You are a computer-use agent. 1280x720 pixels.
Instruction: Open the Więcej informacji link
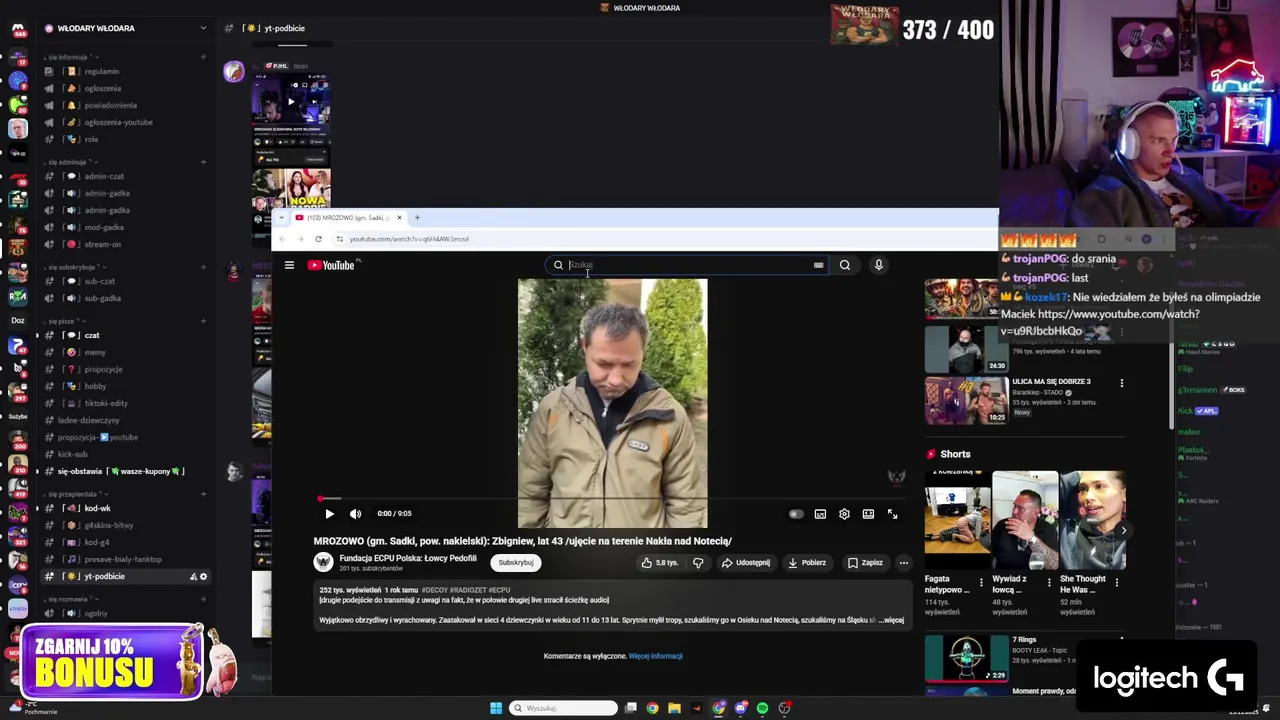655,656
